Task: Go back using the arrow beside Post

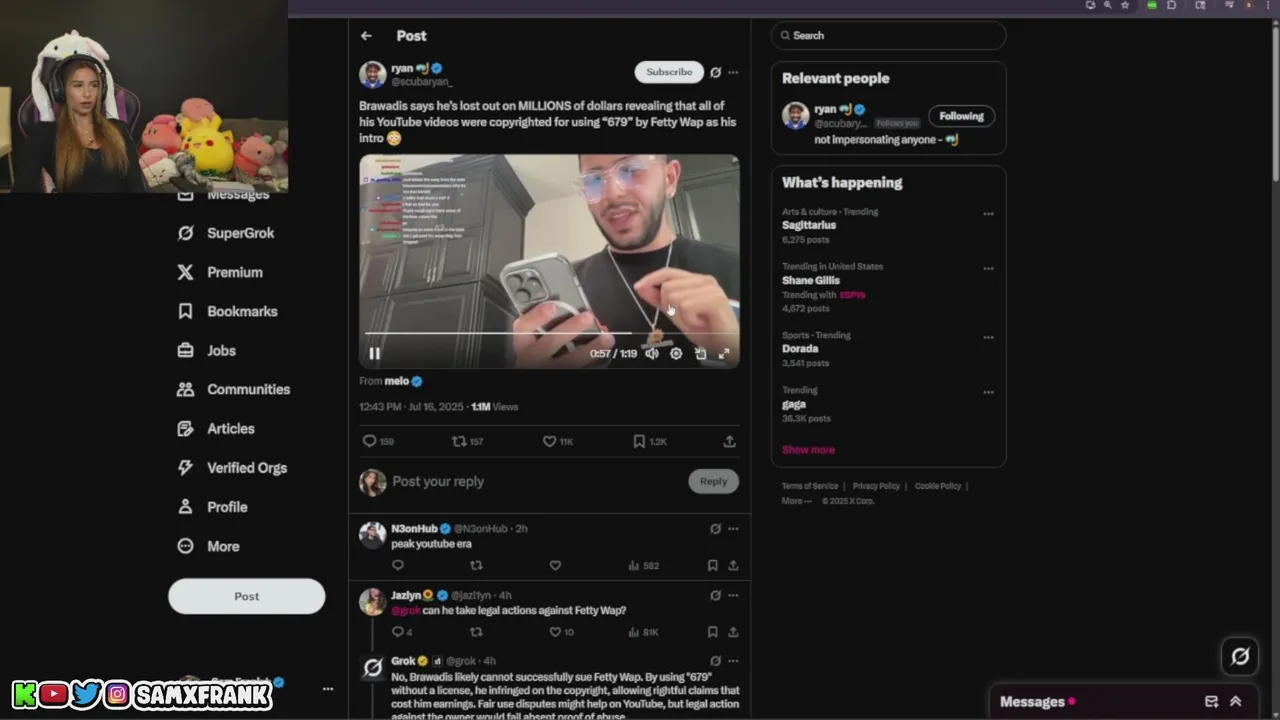Action: 366,36
